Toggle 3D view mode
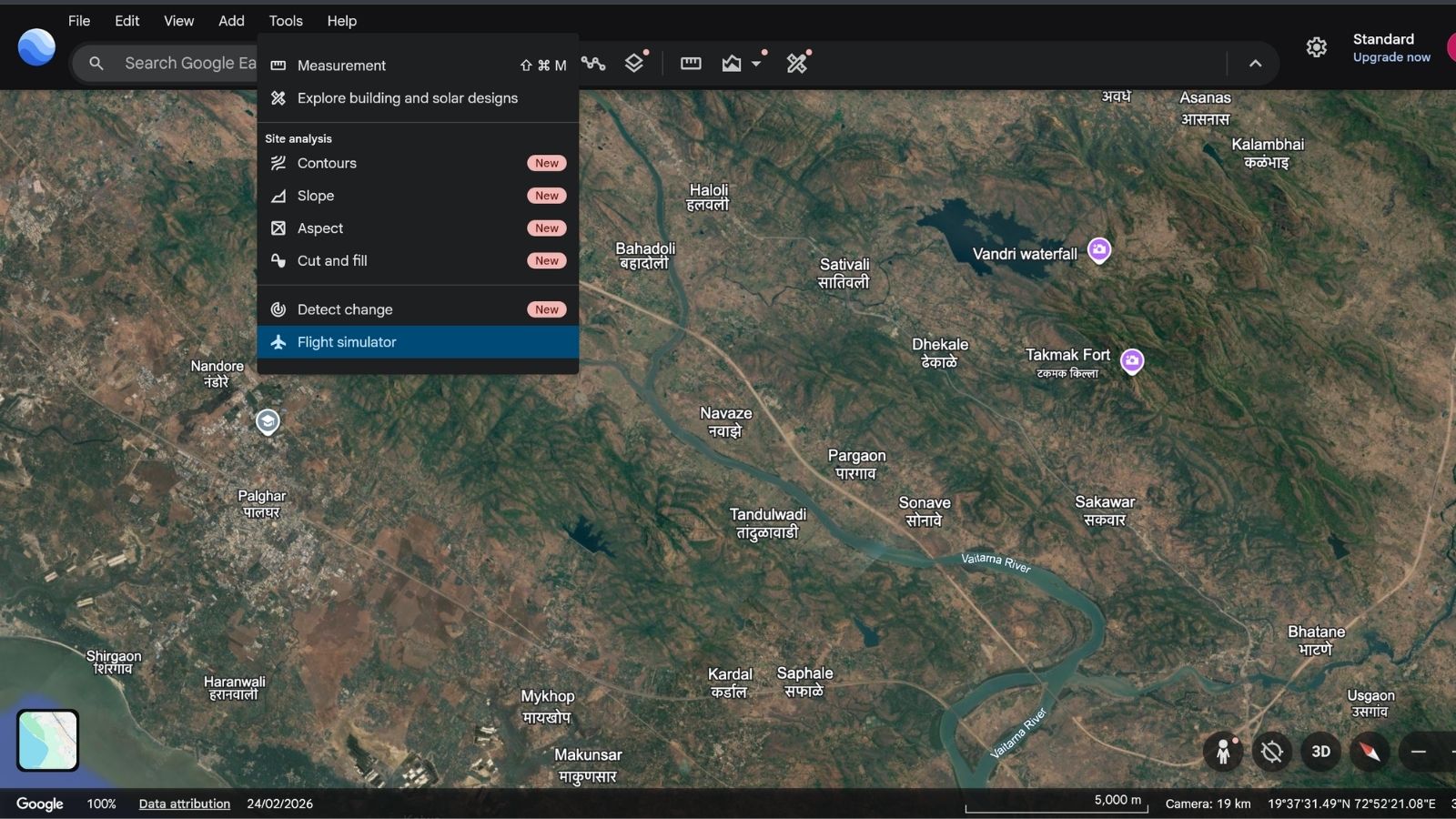This screenshot has width=1456, height=819. 1320,752
